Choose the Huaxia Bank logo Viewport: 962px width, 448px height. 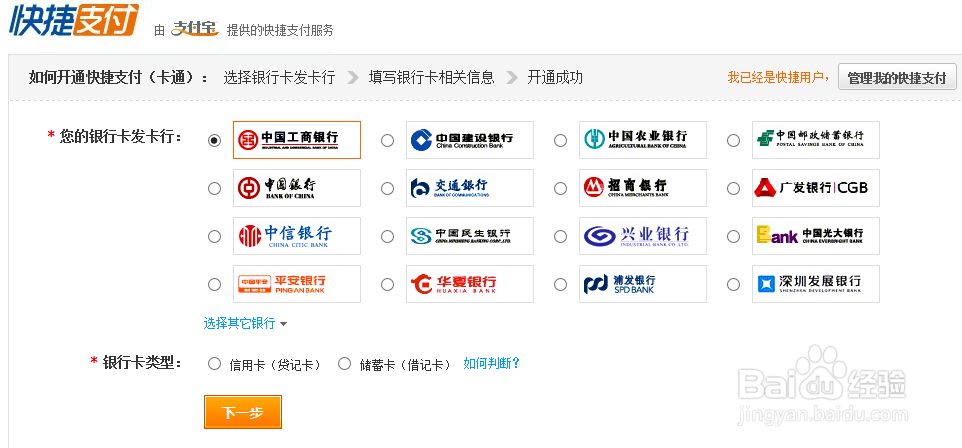tap(470, 284)
